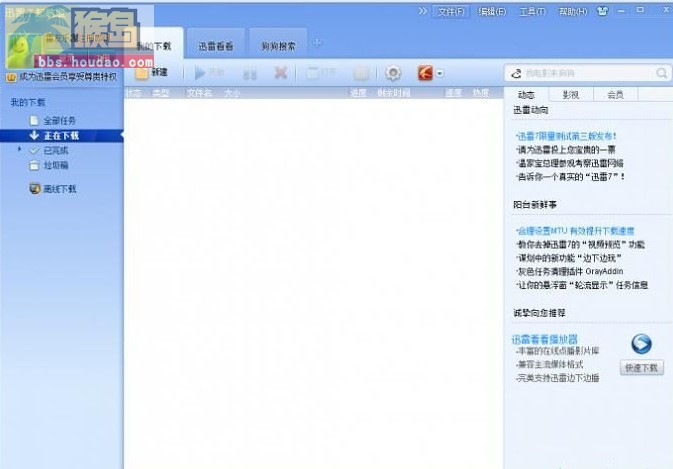This screenshot has height=469, width=673.
Task: Click the Xunlei Kankan player globe icon
Action: [641, 344]
